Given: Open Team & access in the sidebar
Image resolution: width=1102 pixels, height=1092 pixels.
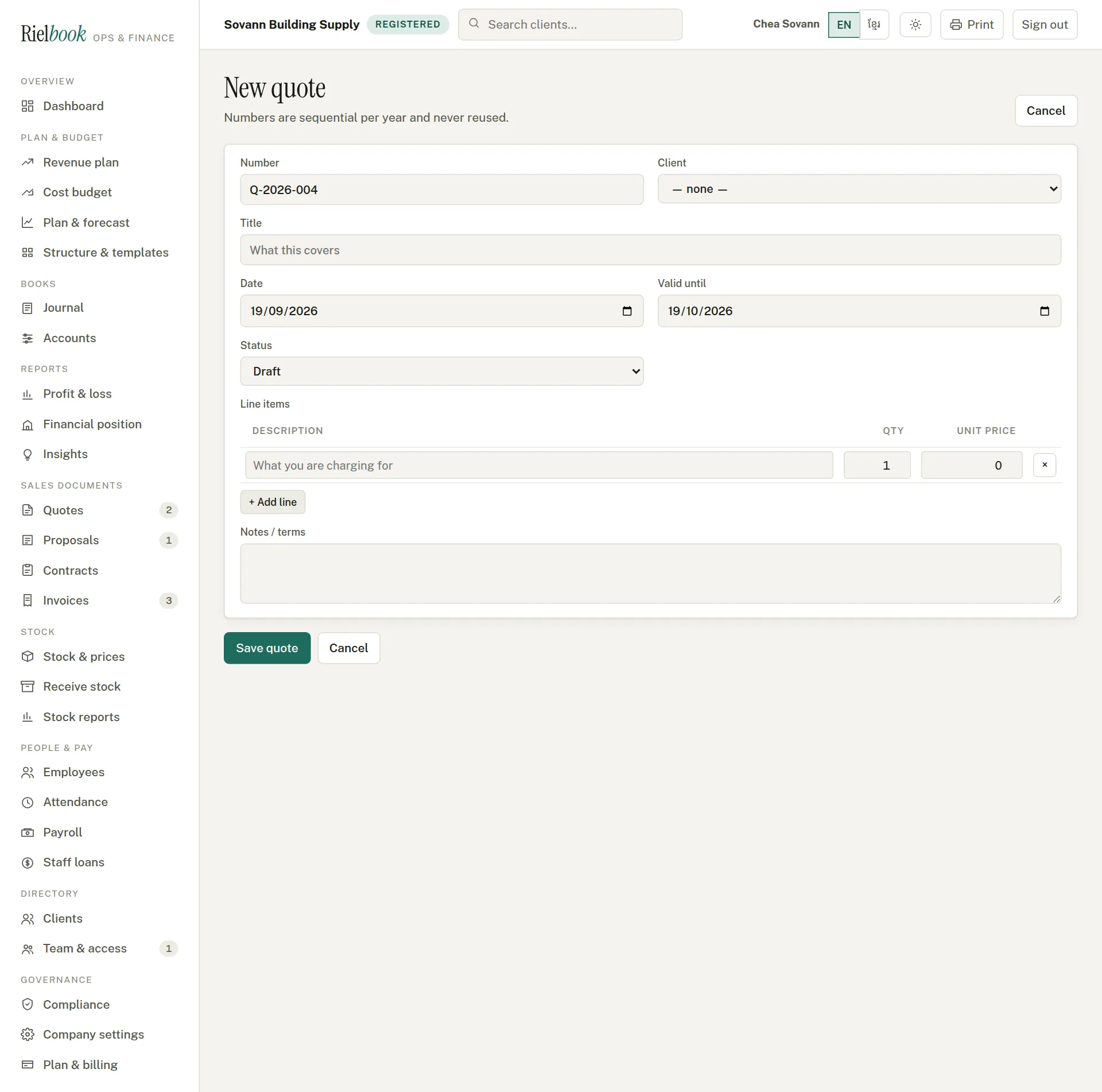Looking at the screenshot, I should point(99,948).
